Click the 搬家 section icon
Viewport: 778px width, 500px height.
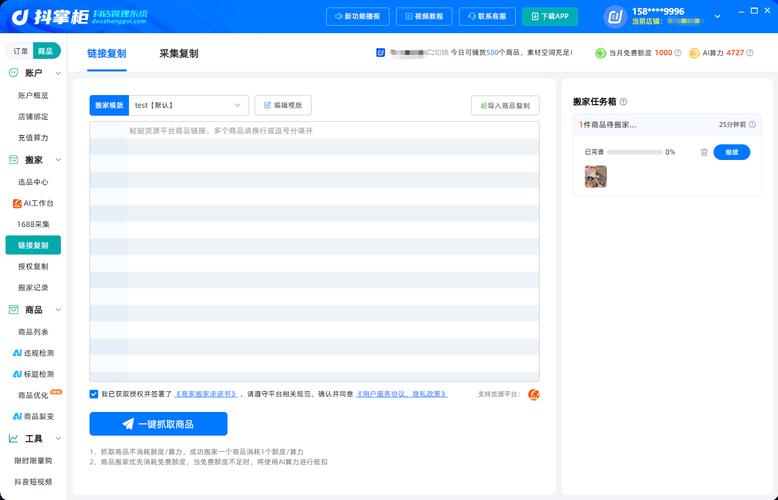click(13, 160)
